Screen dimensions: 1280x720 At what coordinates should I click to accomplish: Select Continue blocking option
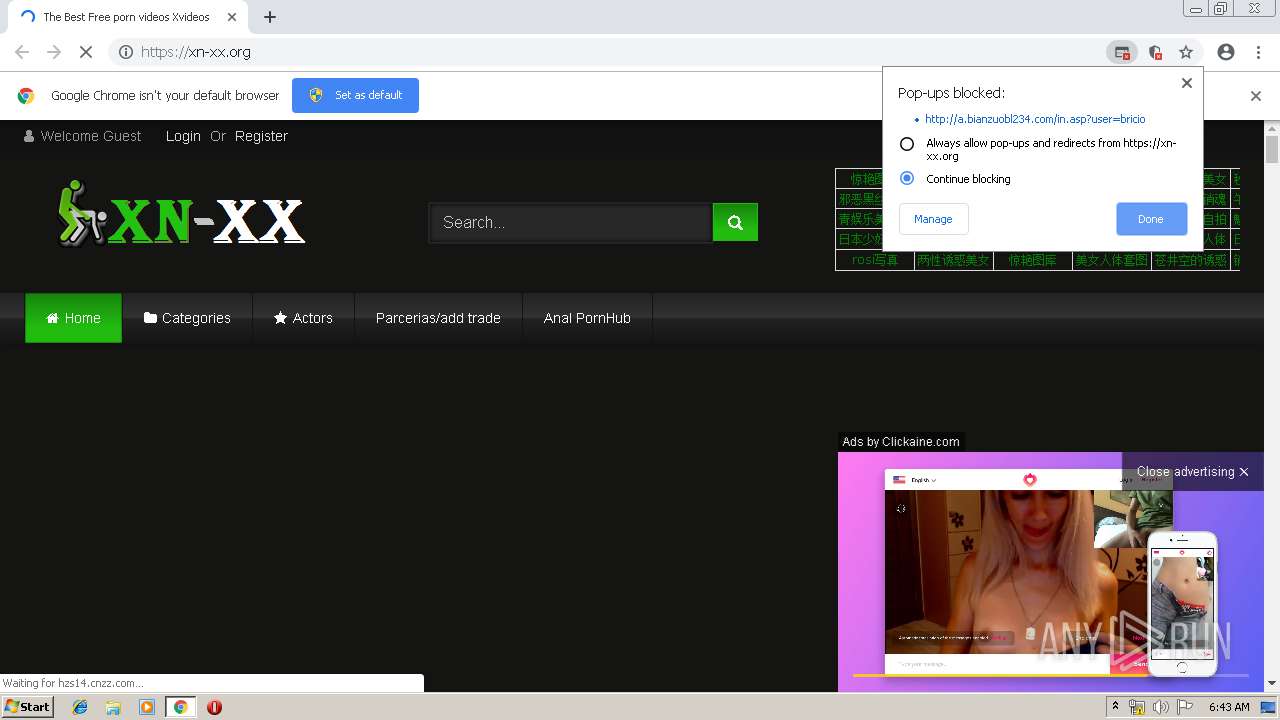point(907,178)
